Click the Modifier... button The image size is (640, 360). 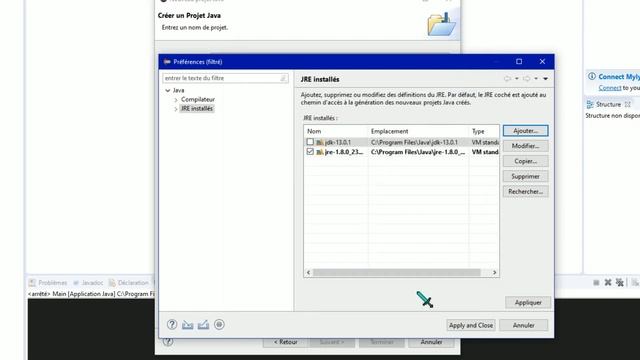point(525,146)
